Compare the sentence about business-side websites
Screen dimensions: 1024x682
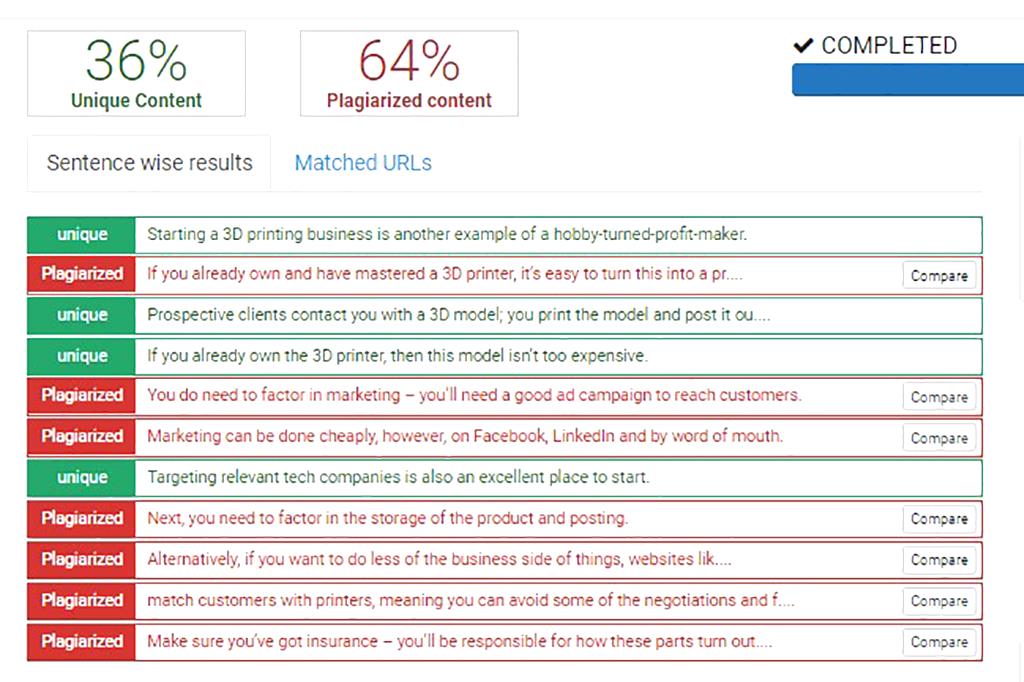pyautogui.click(x=938, y=560)
